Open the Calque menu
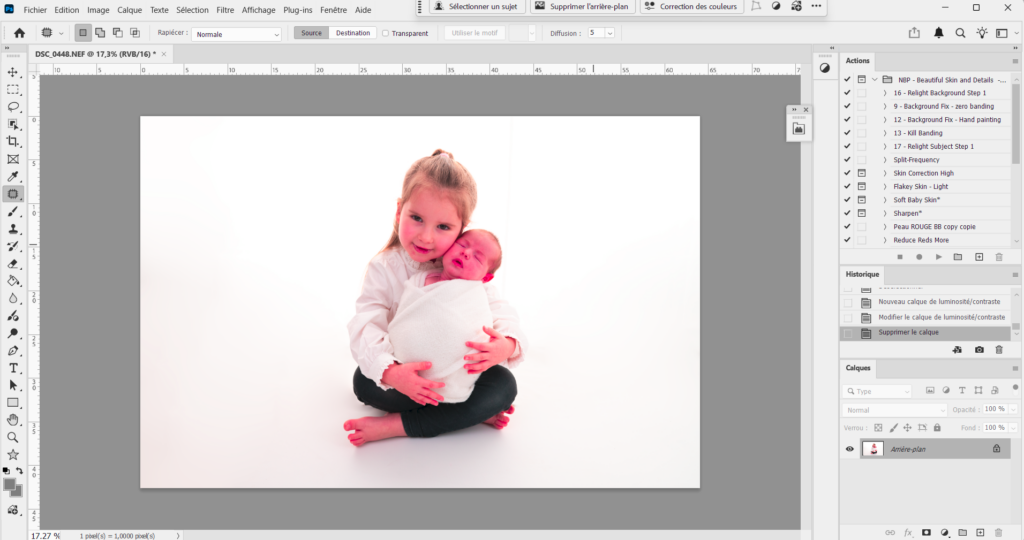The width and height of the screenshot is (1024, 540). 129,10
